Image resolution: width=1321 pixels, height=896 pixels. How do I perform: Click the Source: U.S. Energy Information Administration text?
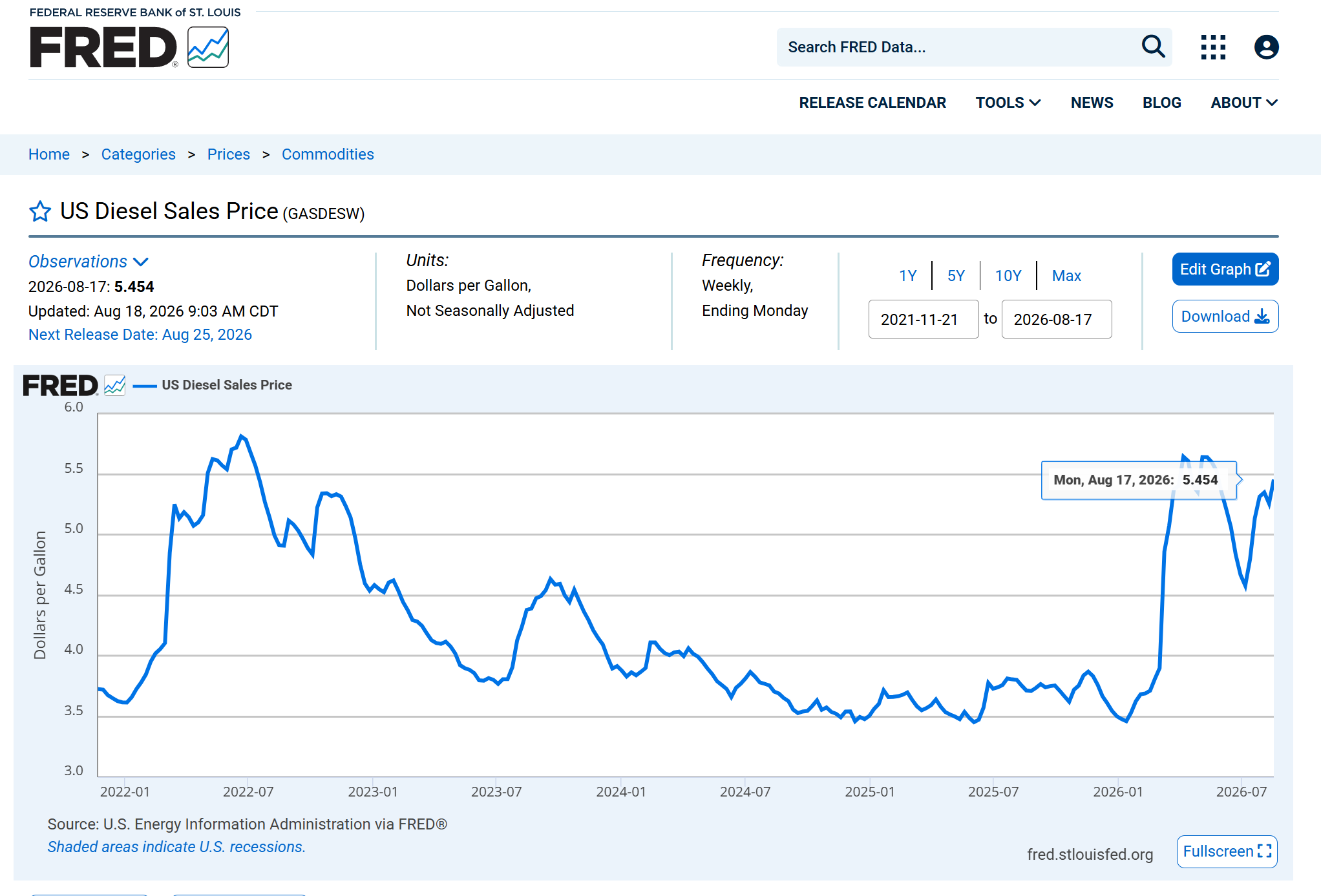248,824
